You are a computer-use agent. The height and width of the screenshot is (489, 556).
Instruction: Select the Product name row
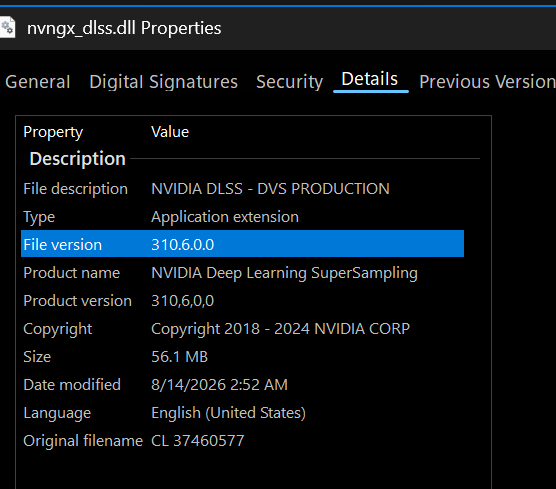[x=243, y=273]
